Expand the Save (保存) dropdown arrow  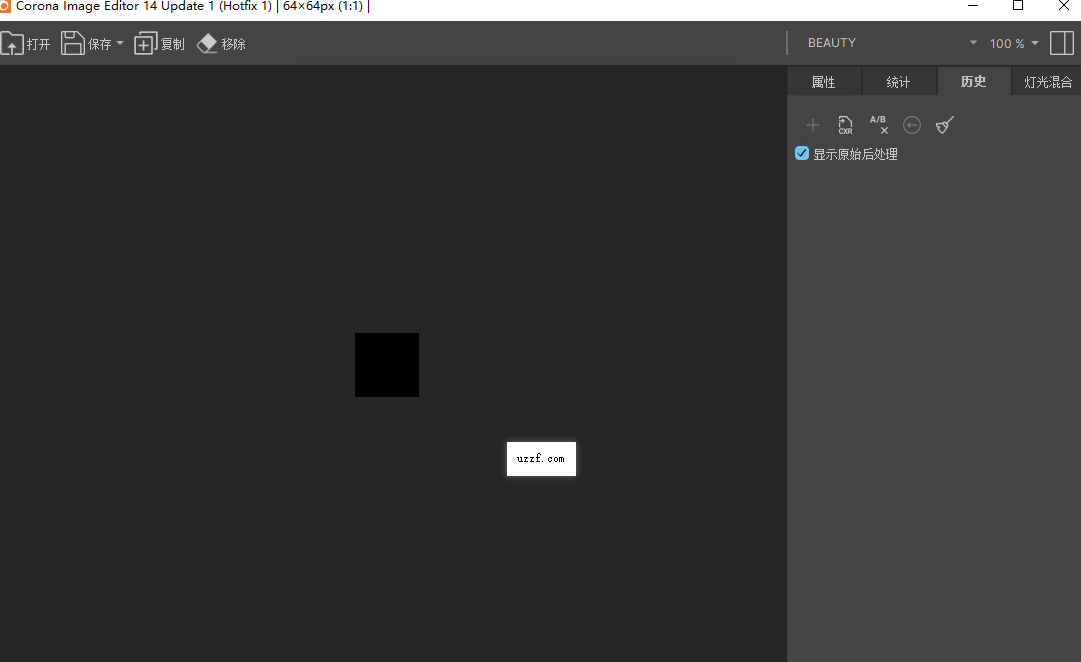point(120,44)
